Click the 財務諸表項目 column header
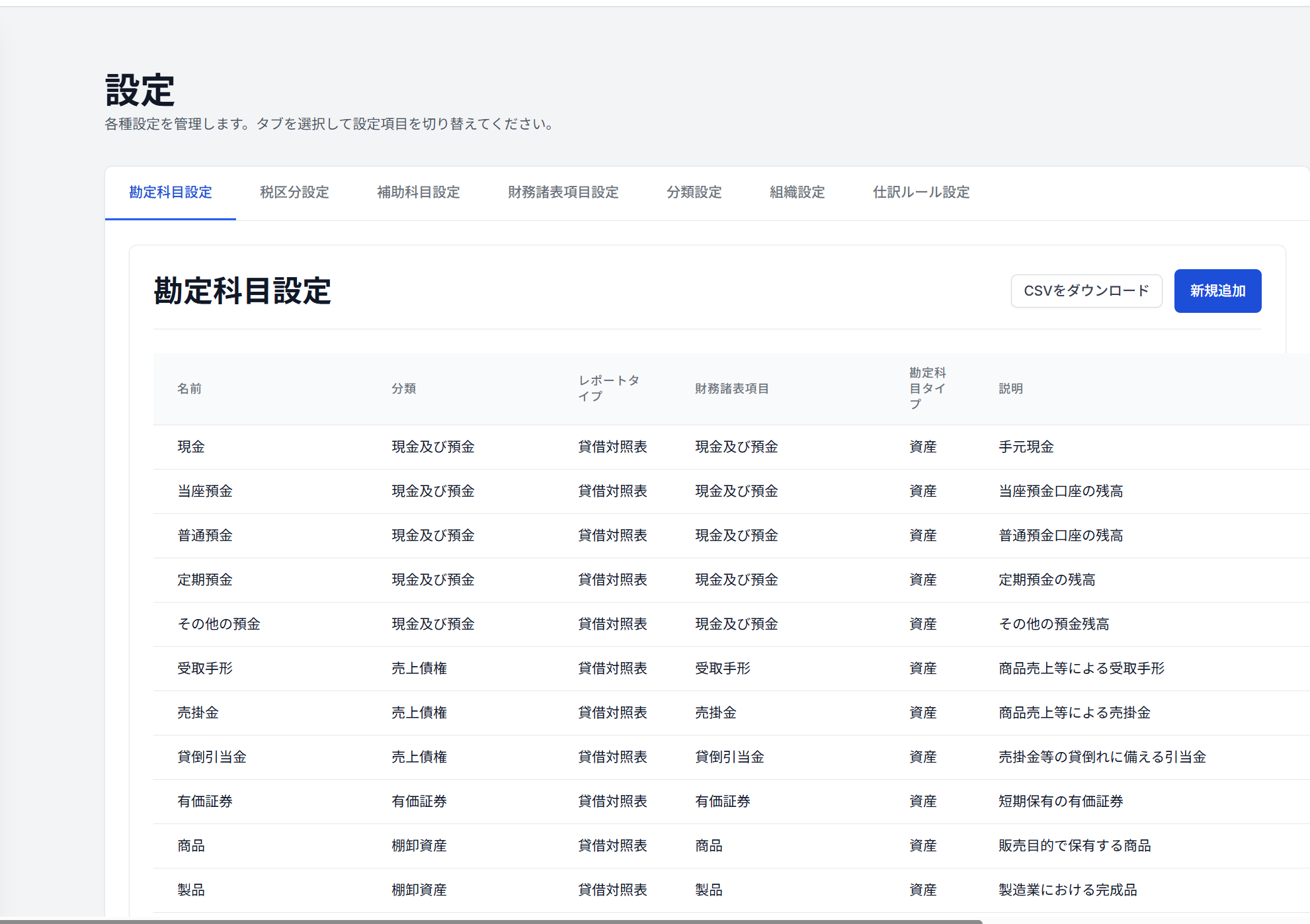This screenshot has height=924, width=1310. 731,389
